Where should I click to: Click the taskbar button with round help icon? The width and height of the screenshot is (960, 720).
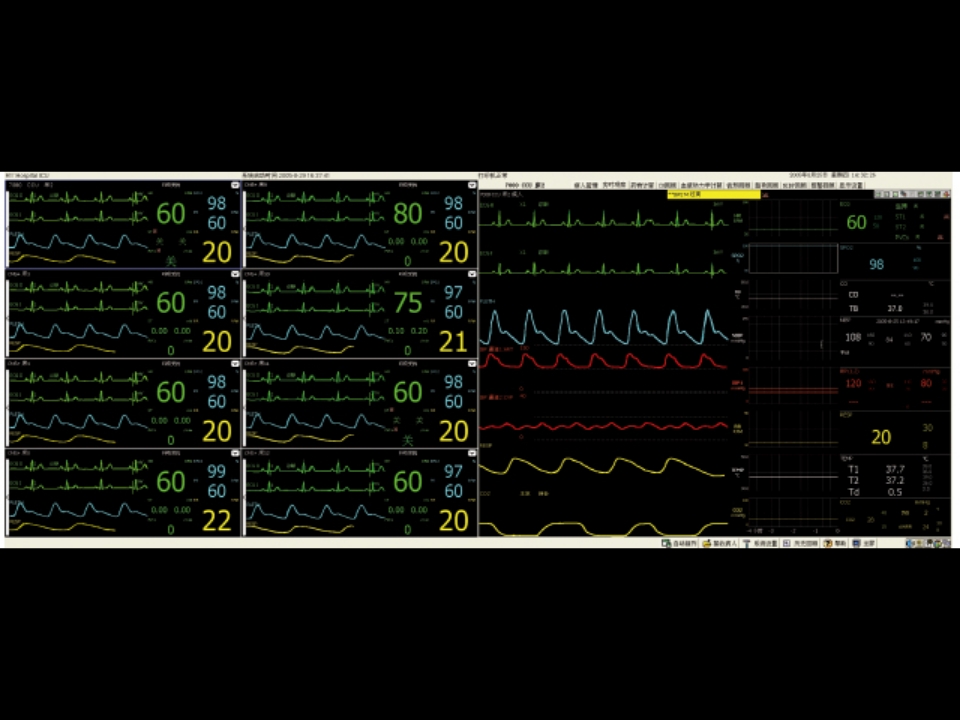[x=834, y=543]
